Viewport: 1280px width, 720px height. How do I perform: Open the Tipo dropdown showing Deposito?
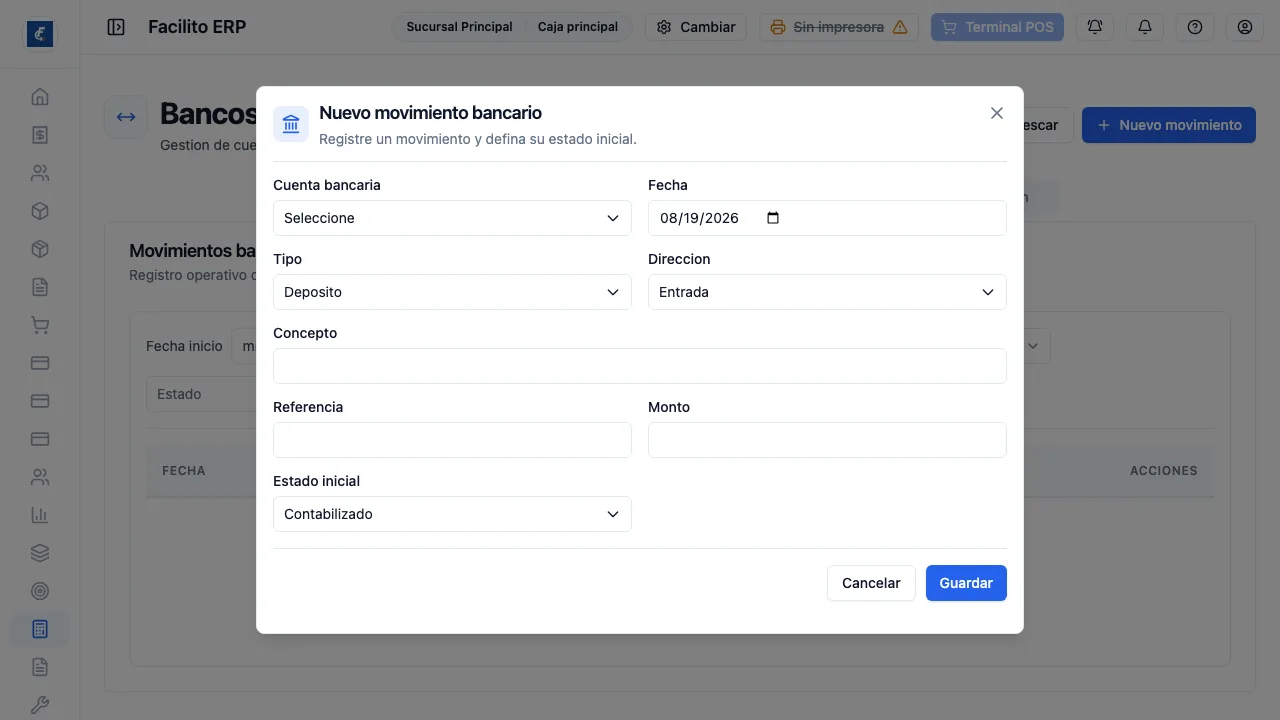(x=452, y=292)
